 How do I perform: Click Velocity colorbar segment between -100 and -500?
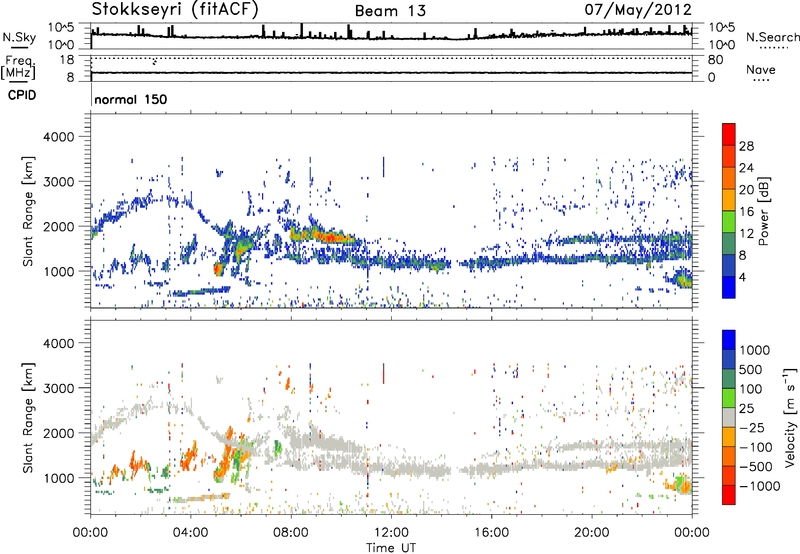pyautogui.click(x=729, y=457)
